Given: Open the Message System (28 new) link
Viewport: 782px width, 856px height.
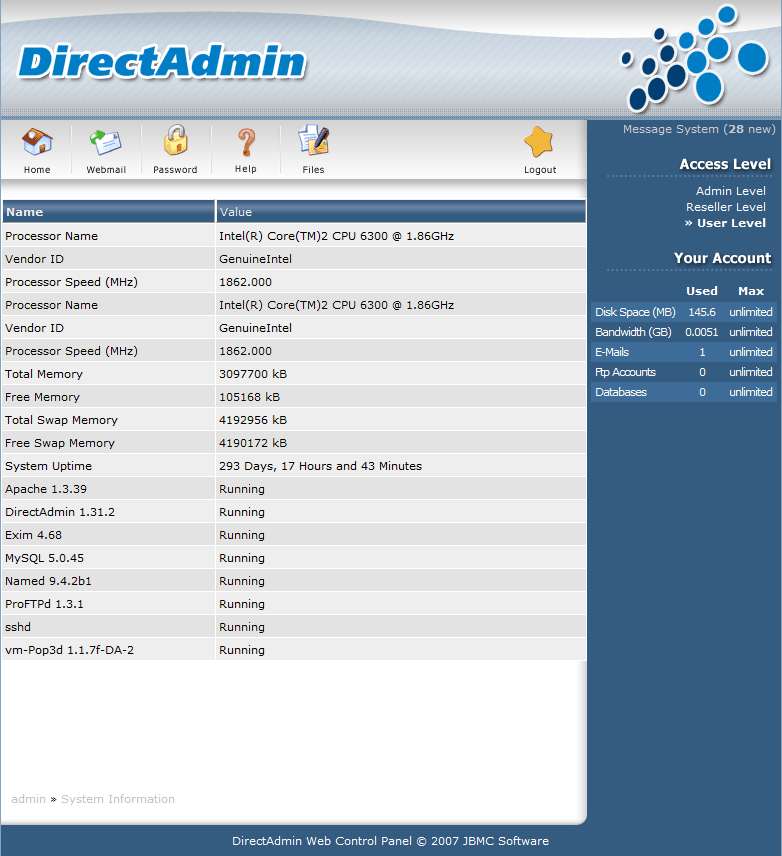Looking at the screenshot, I should pyautogui.click(x=699, y=129).
